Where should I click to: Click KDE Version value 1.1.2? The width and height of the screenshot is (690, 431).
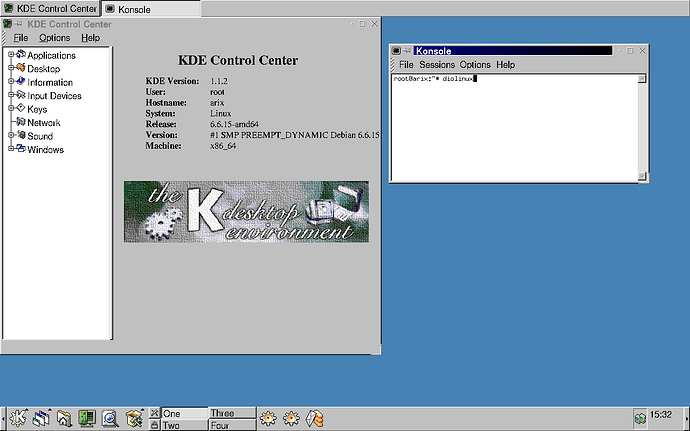[219, 81]
